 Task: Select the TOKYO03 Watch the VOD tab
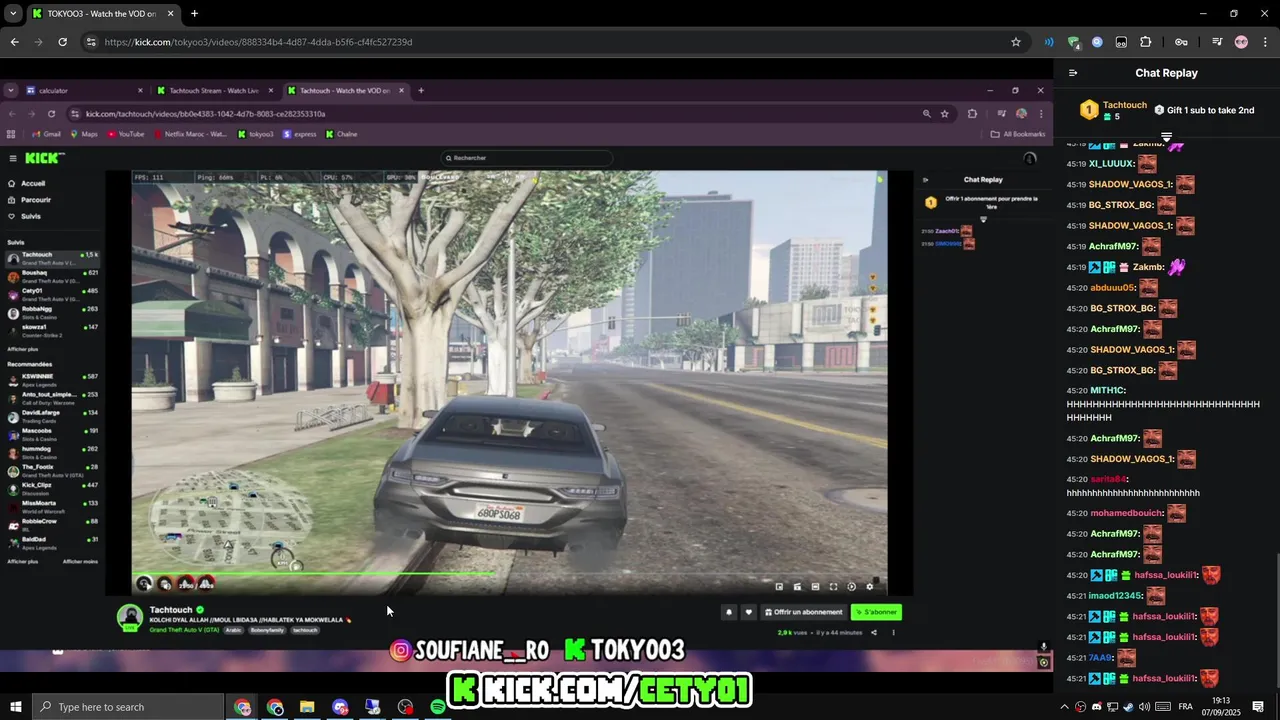(103, 14)
